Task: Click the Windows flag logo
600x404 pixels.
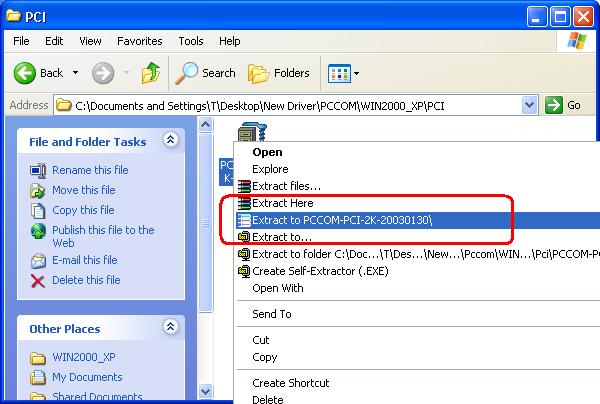Action: click(577, 41)
